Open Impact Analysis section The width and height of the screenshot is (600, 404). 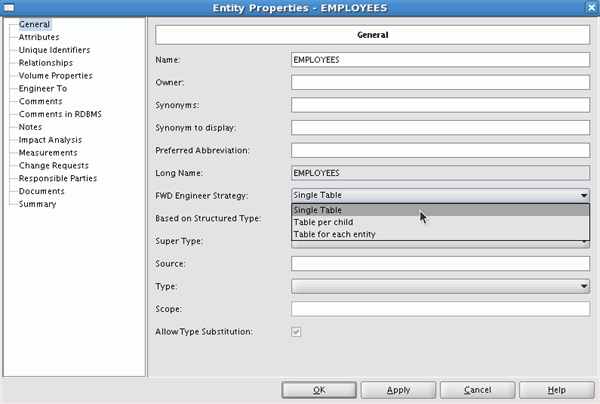click(50, 140)
